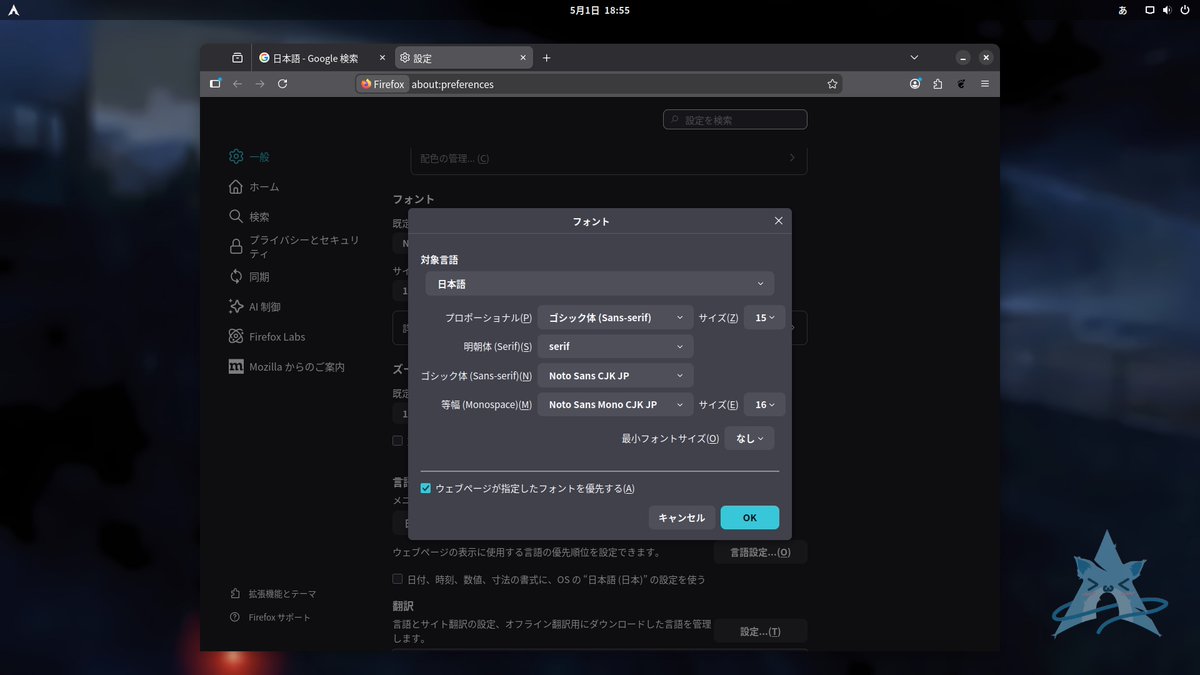Toggle OS 日本語 (日本) format settings checkbox
Viewport: 1200px width, 675px height.
pyautogui.click(x=398, y=579)
